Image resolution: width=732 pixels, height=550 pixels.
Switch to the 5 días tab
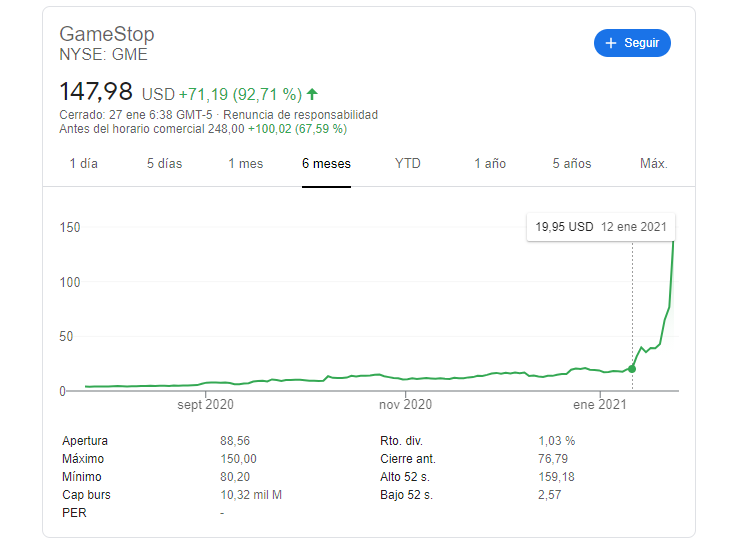(164, 164)
